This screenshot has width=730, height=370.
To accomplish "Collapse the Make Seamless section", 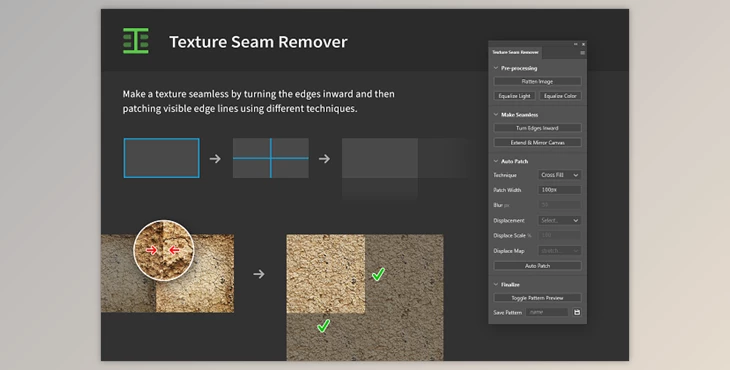I will [x=496, y=114].
